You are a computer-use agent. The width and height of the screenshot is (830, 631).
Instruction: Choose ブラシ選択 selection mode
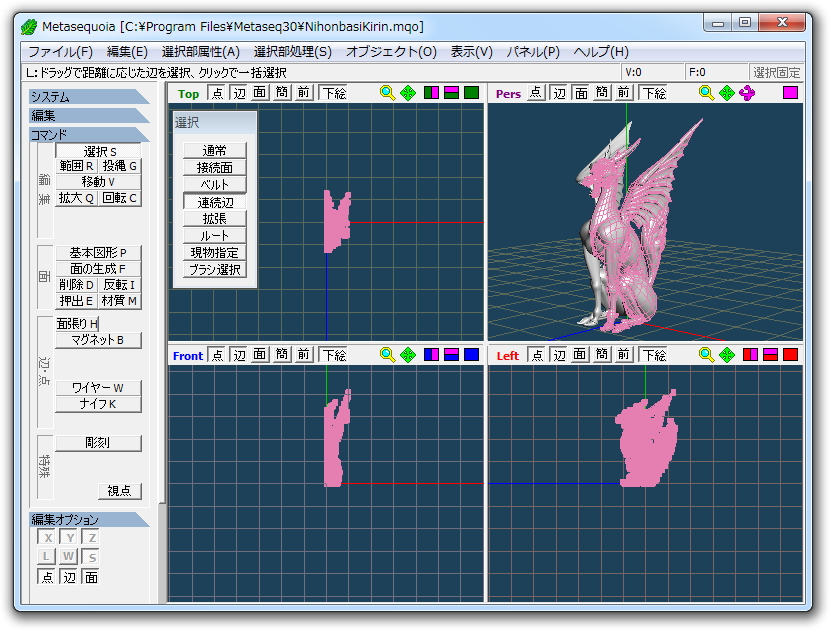pyautogui.click(x=214, y=269)
